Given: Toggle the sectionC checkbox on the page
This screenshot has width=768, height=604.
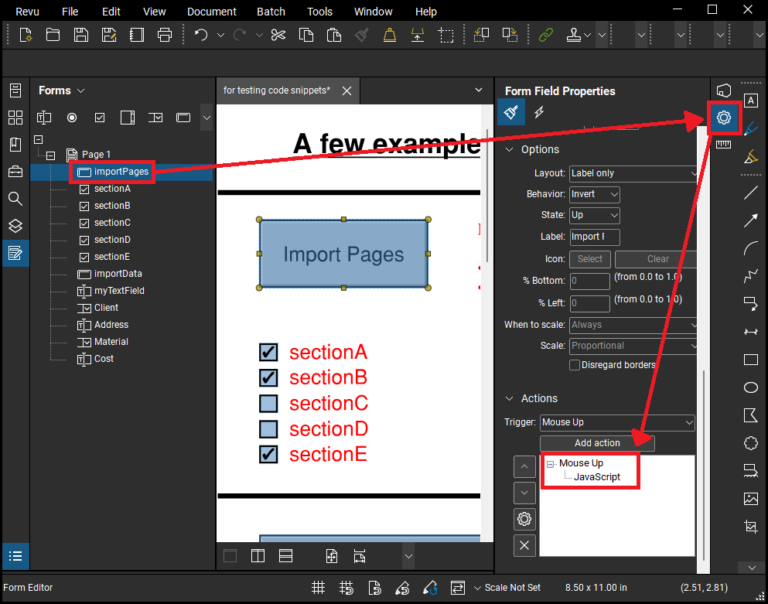Looking at the screenshot, I should tap(268, 404).
